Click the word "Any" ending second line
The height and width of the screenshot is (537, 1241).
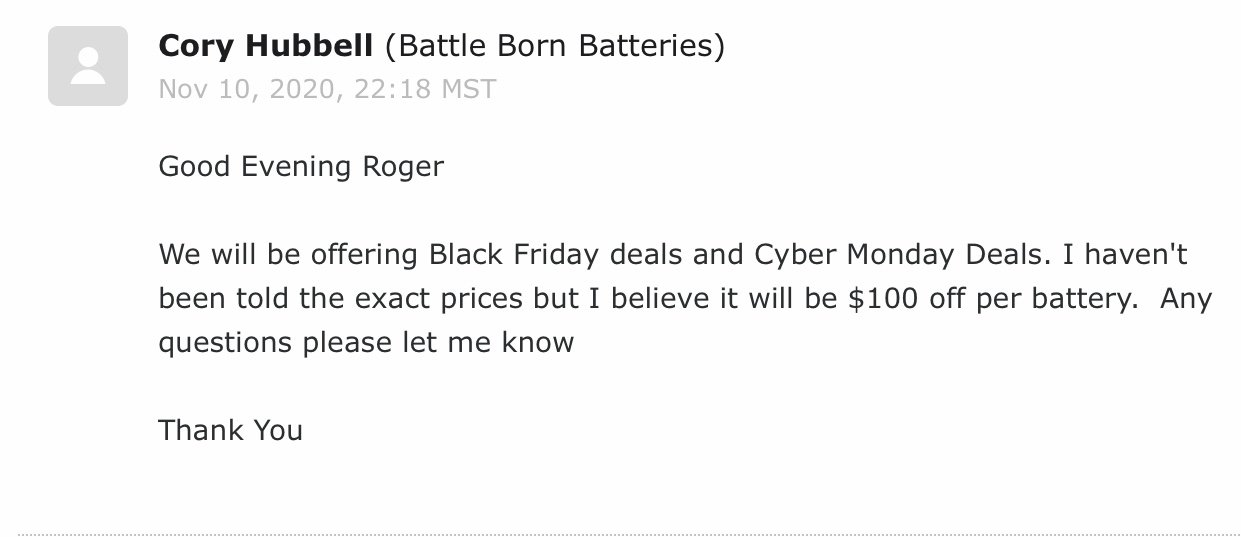(x=1186, y=299)
